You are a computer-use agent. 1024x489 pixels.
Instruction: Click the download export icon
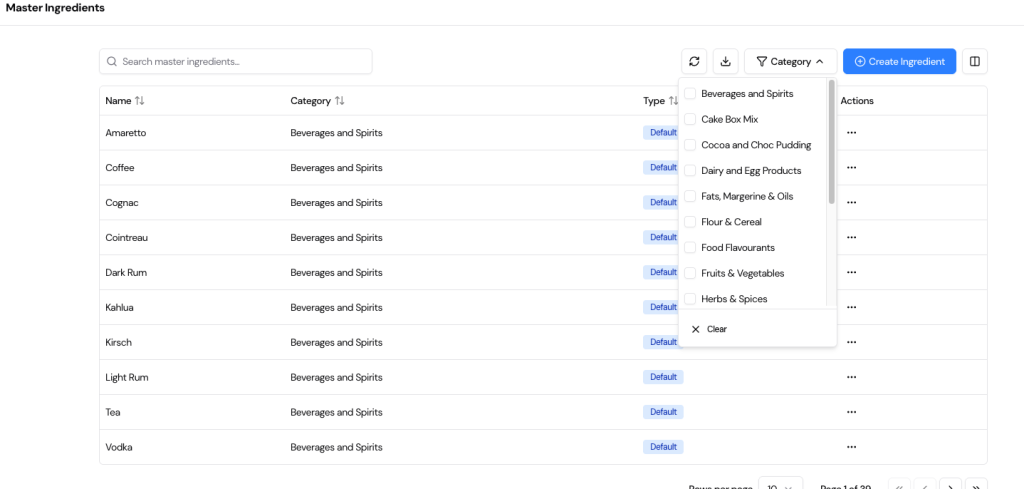[x=725, y=61]
